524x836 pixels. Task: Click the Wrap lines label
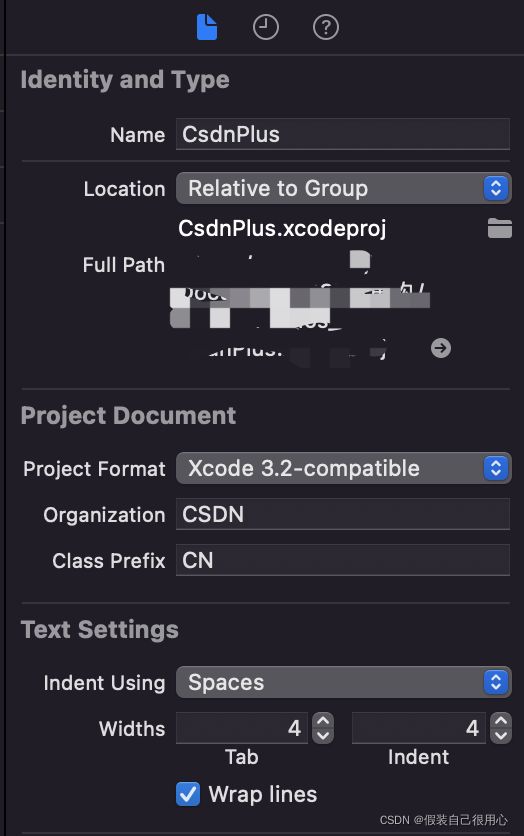[263, 794]
